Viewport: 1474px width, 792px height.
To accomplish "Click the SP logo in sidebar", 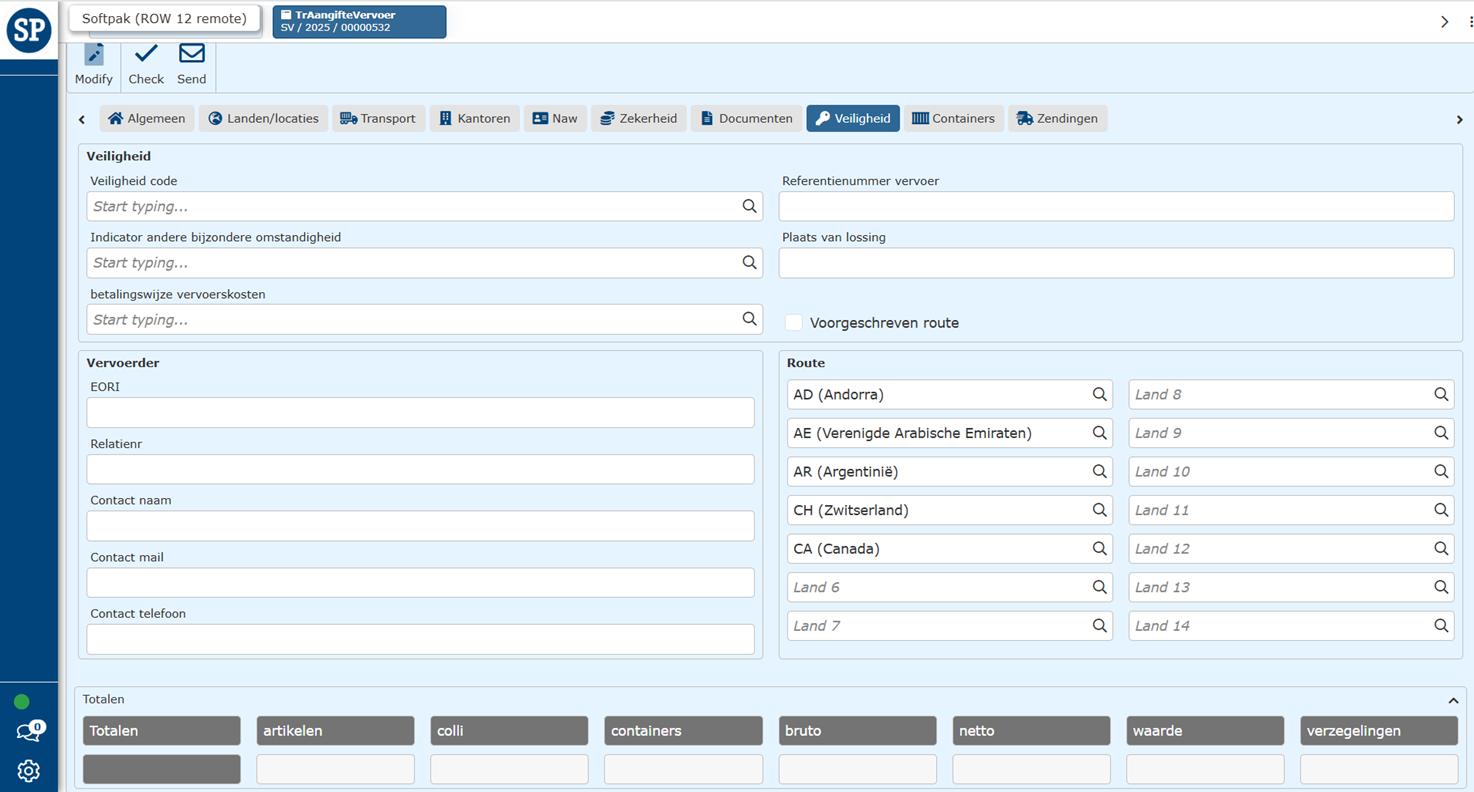I will [29, 30].
